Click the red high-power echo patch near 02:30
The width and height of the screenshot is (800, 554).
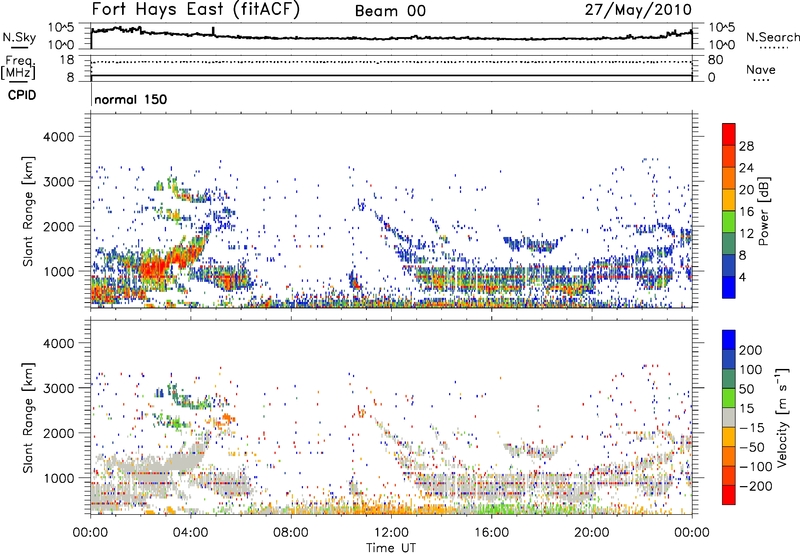[153, 267]
